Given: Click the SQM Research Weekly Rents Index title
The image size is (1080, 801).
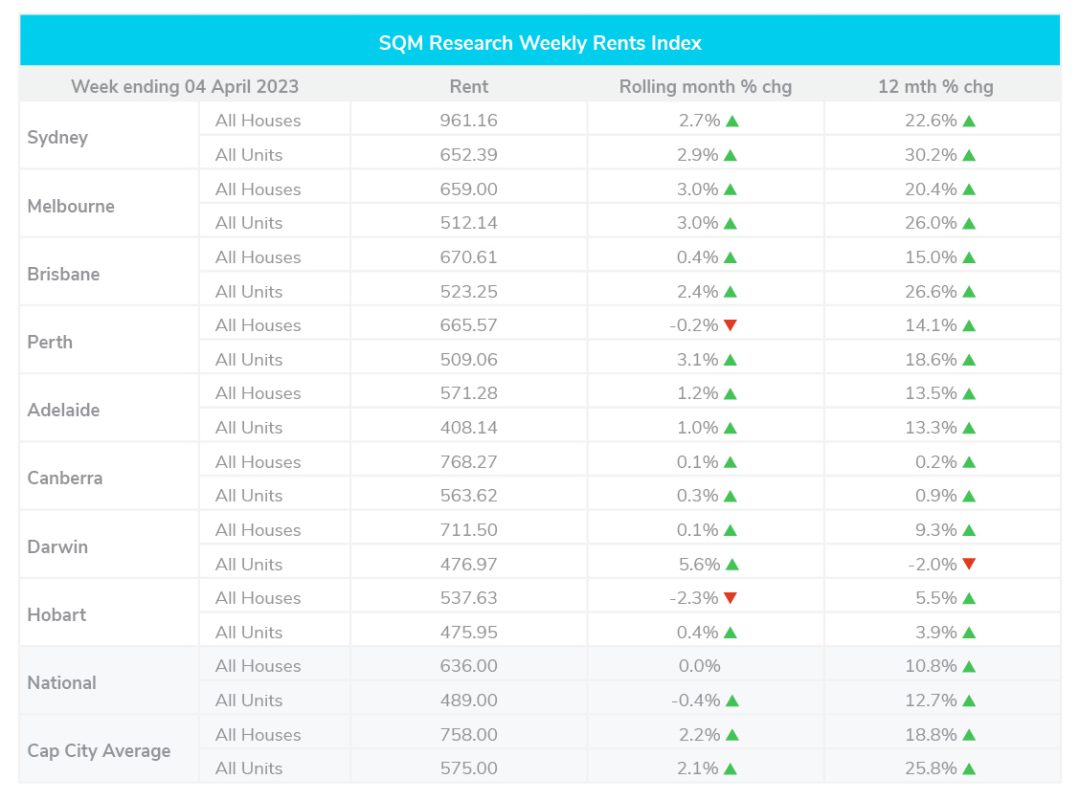Looking at the screenshot, I should coord(540,43).
